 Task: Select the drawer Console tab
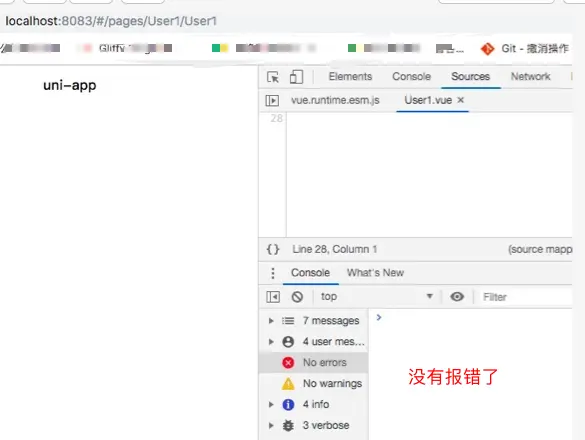click(310, 273)
